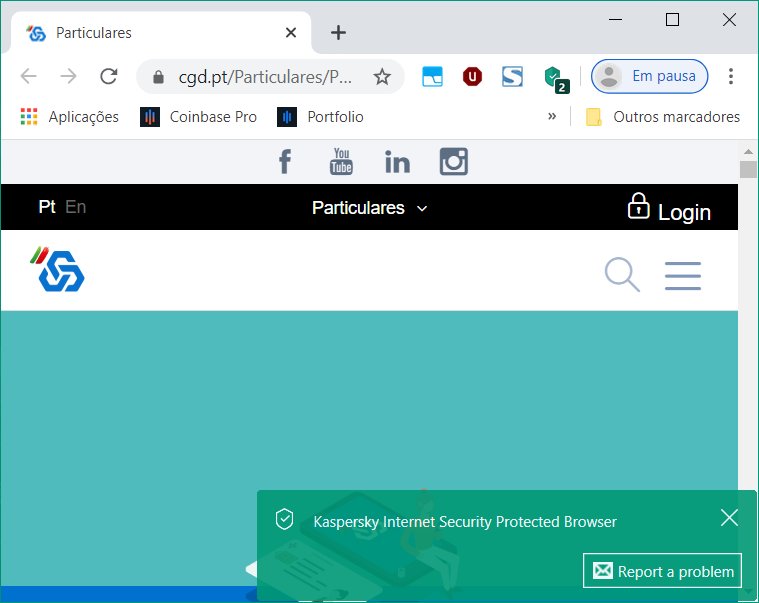This screenshot has height=603, width=759.
Task: Expand the Particulares segment dropdown
Action: pyautogui.click(x=370, y=208)
